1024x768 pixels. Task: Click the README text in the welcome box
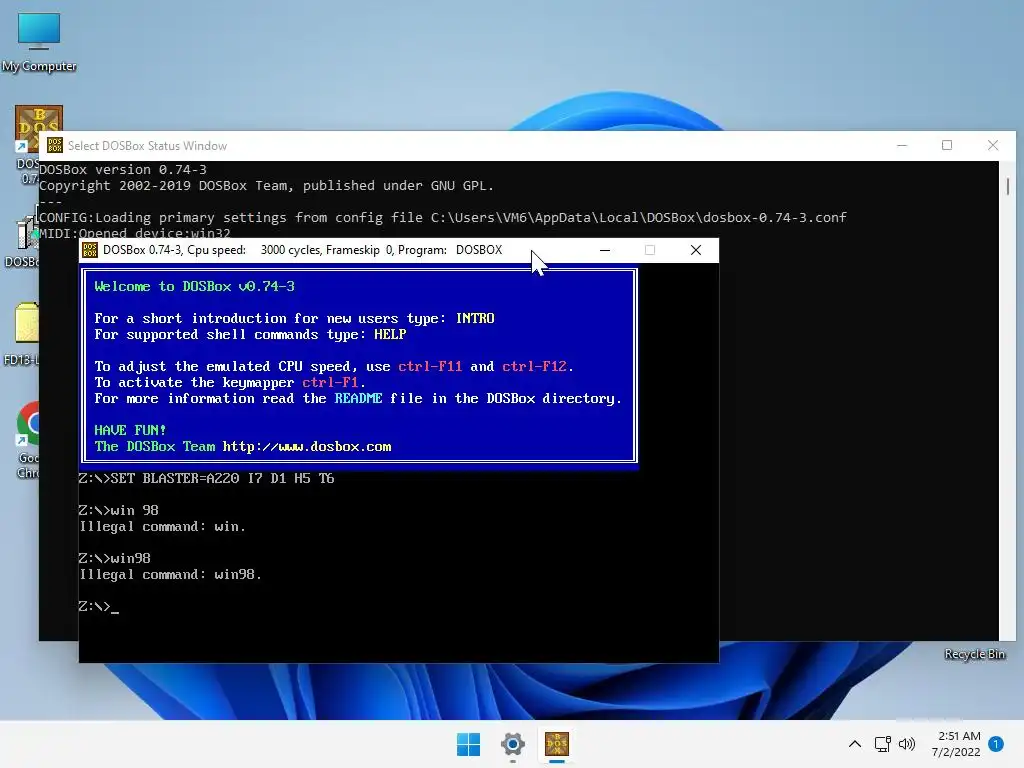coord(358,398)
